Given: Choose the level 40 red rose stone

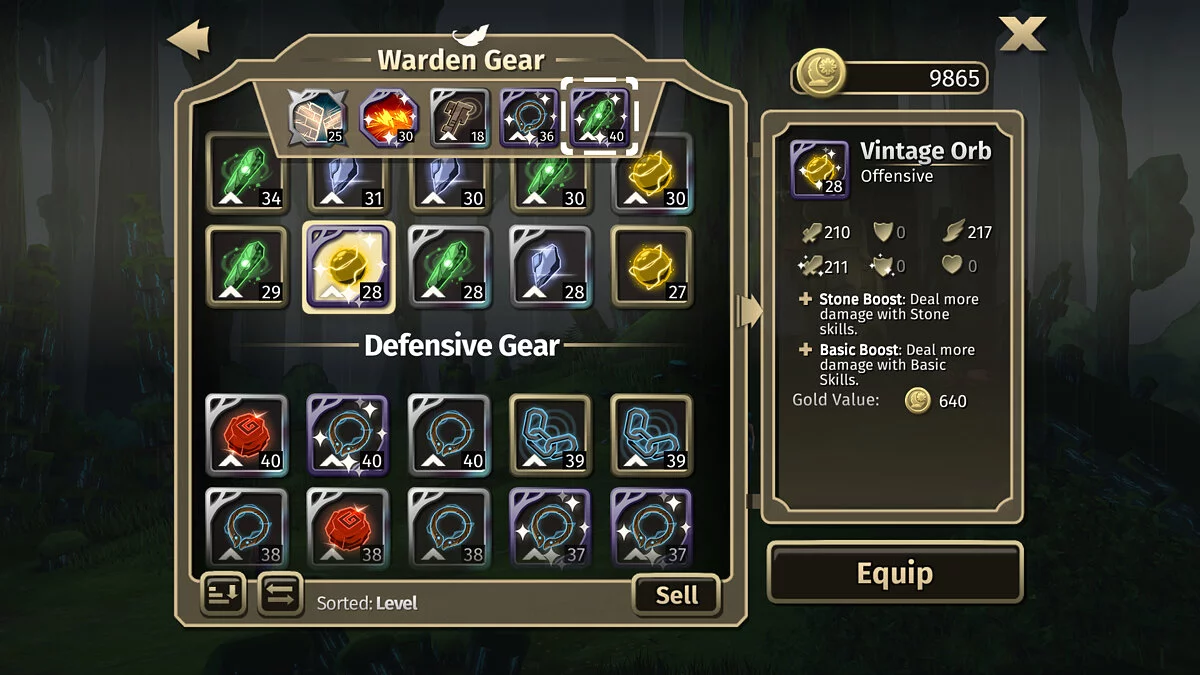Looking at the screenshot, I should (x=246, y=434).
